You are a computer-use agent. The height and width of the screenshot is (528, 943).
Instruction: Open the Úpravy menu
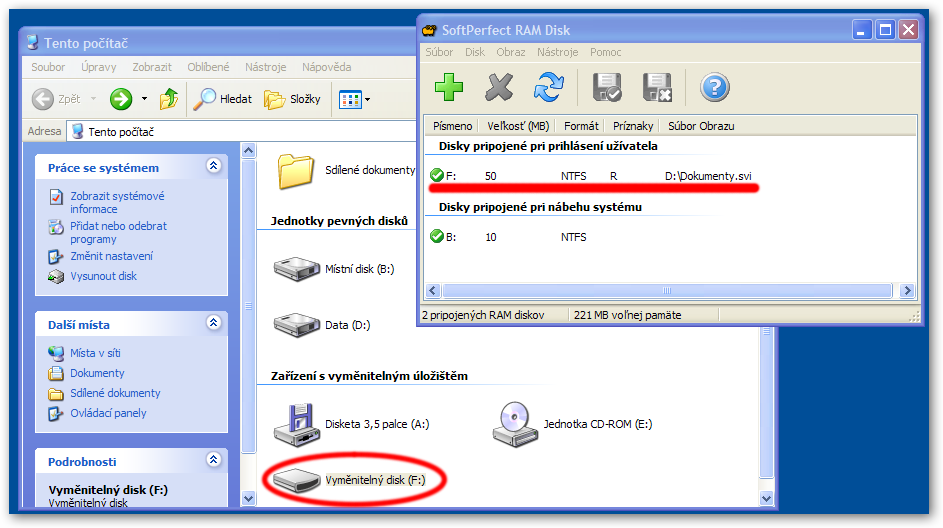coord(99,67)
